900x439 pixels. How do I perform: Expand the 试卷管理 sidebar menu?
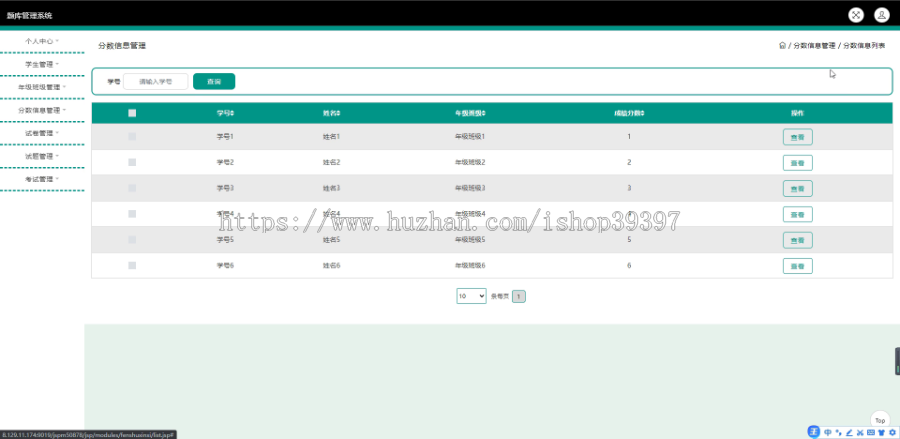pos(42,133)
